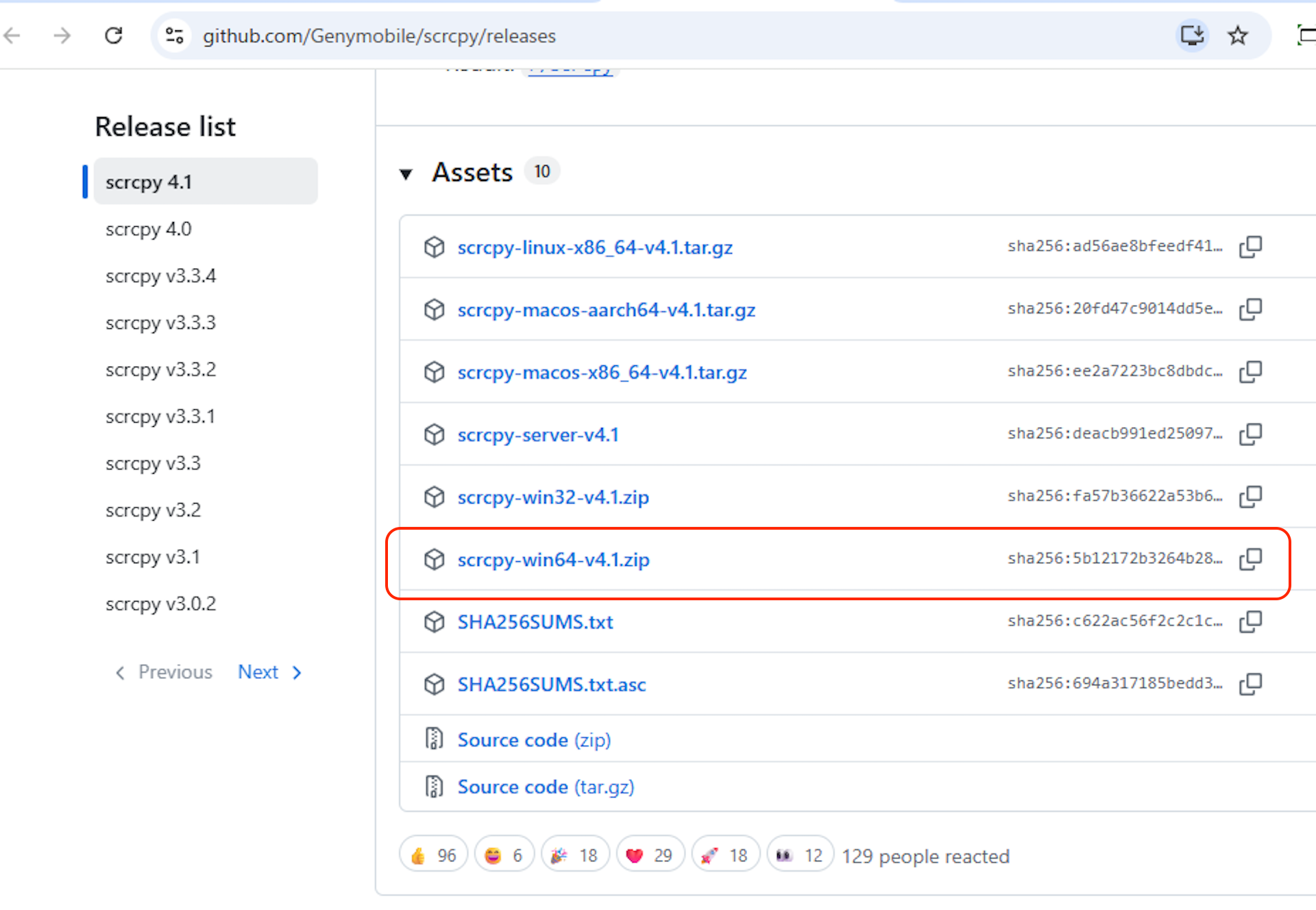The height and width of the screenshot is (910, 1316).
Task: Download scrcpy-server-v4.1 file
Action: click(538, 434)
